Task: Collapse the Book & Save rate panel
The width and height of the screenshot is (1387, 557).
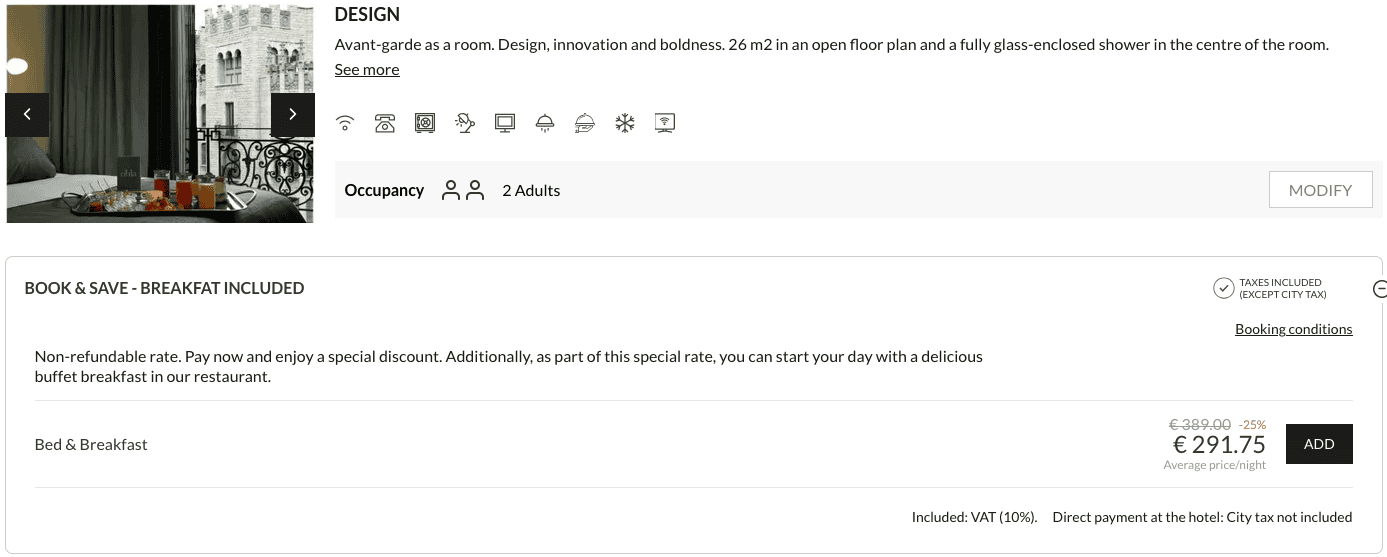Action: pyautogui.click(x=1380, y=290)
